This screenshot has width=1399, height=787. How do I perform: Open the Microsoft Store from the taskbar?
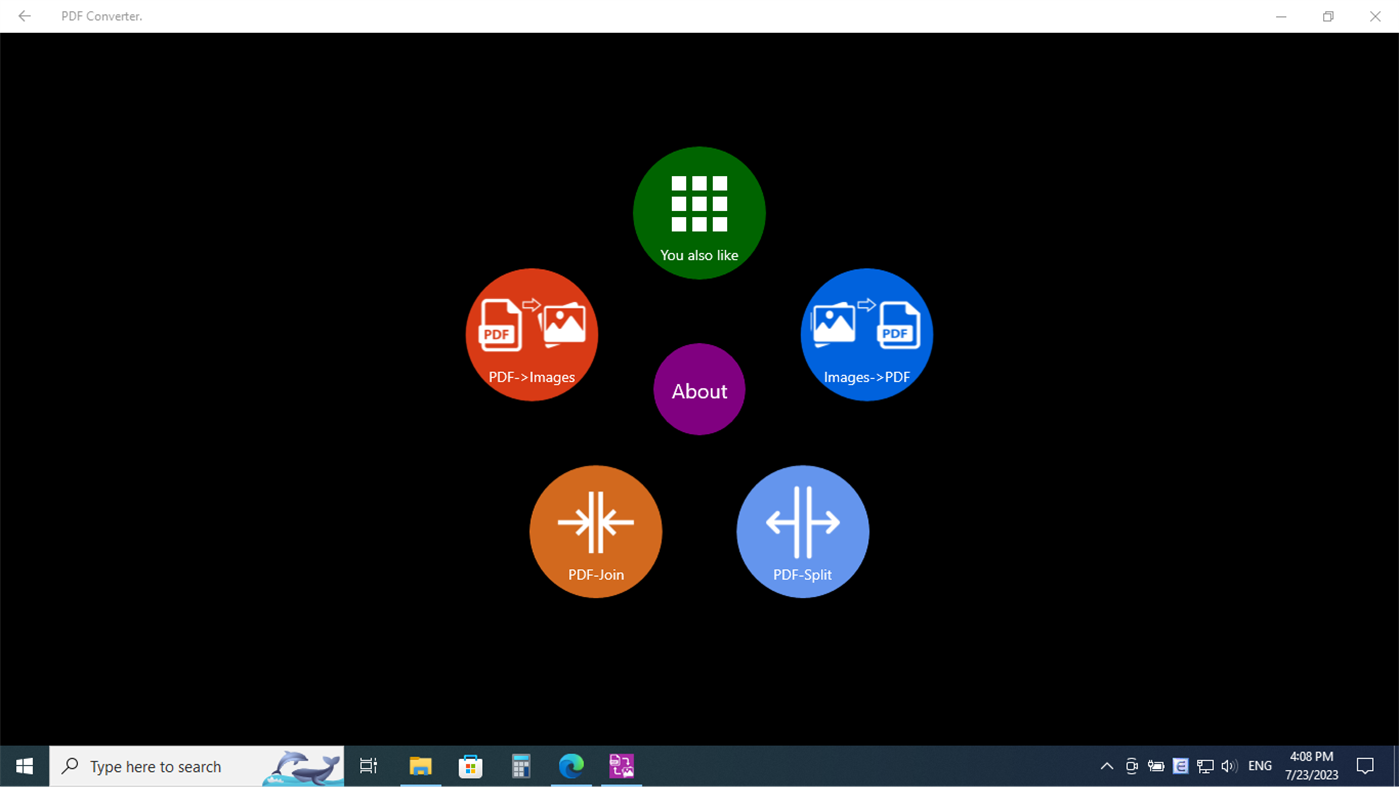point(470,766)
